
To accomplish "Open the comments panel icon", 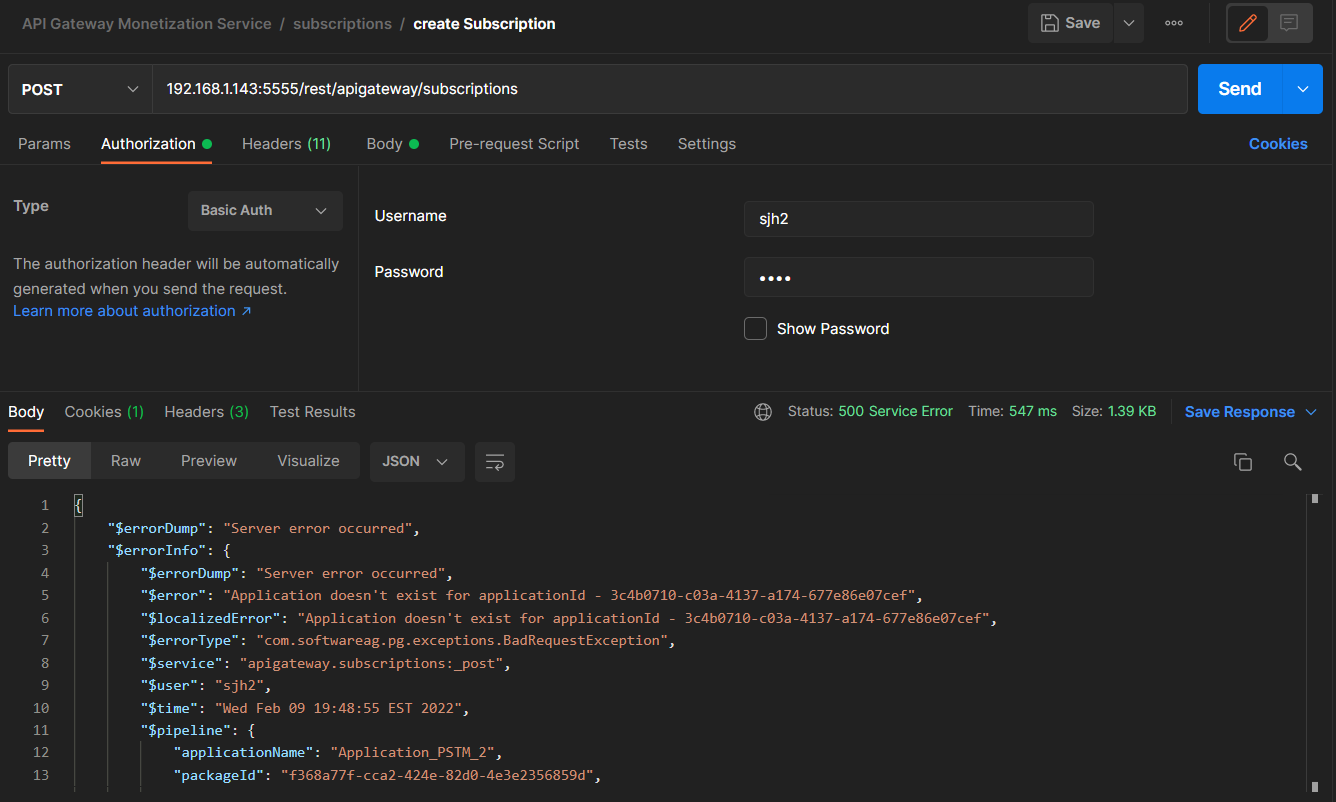I will (1290, 23).
